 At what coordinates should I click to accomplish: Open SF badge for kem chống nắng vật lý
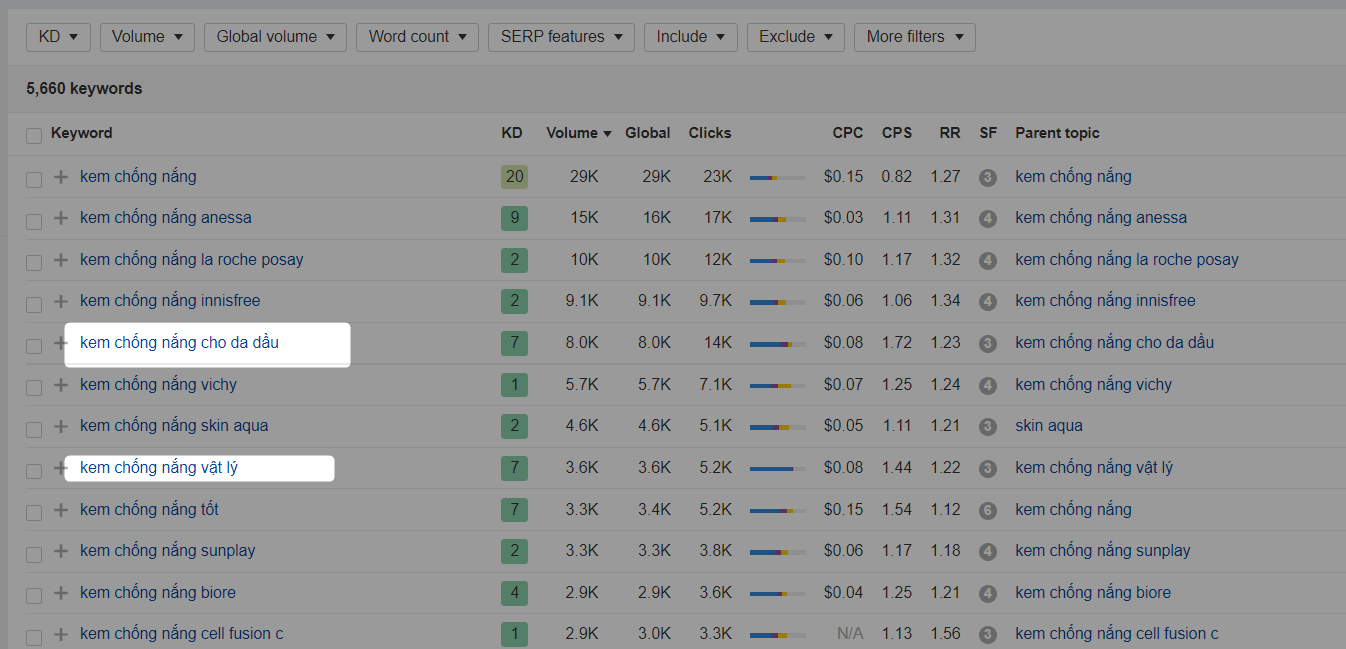tap(988, 469)
